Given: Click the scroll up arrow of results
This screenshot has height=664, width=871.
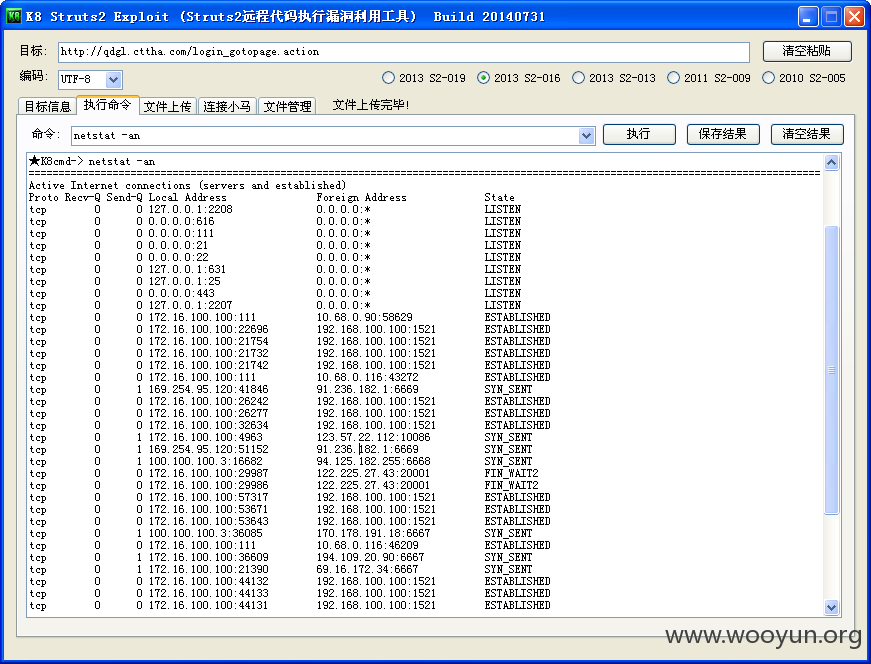Looking at the screenshot, I should [x=831, y=162].
